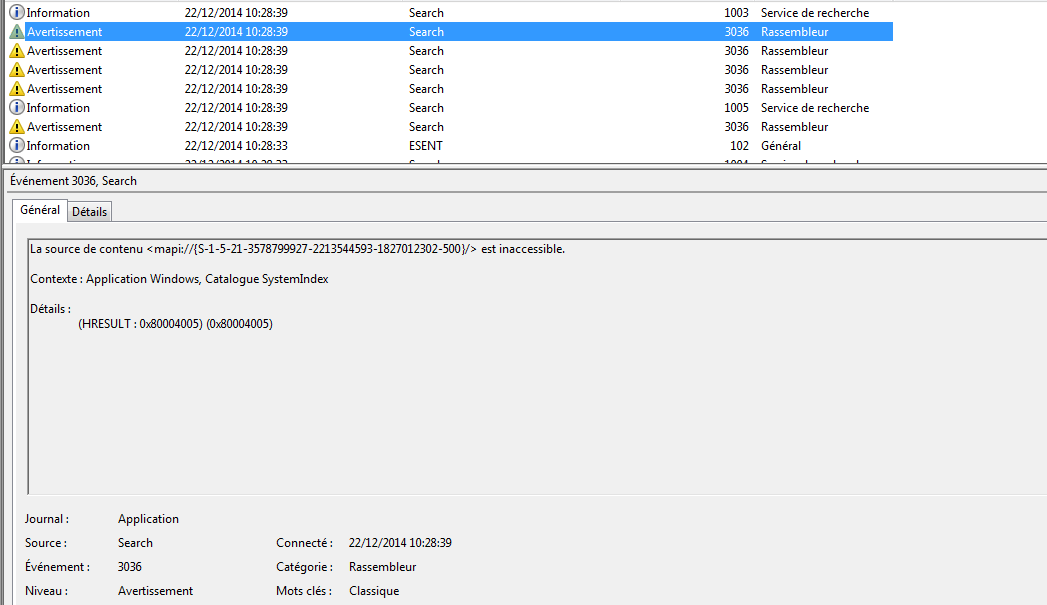Screen dimensions: 1047x605
Task: Click the info icon of the ESENT row
Action: pyautogui.click(x=17, y=146)
